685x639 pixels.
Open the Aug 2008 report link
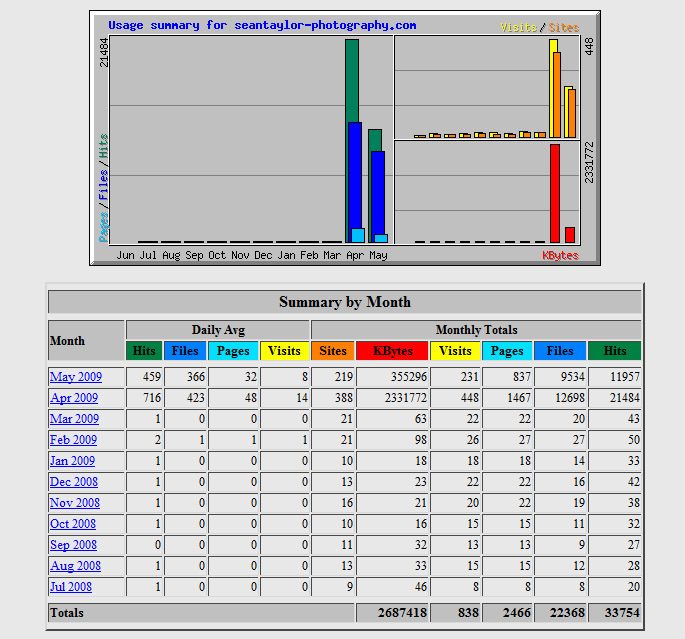pos(75,566)
